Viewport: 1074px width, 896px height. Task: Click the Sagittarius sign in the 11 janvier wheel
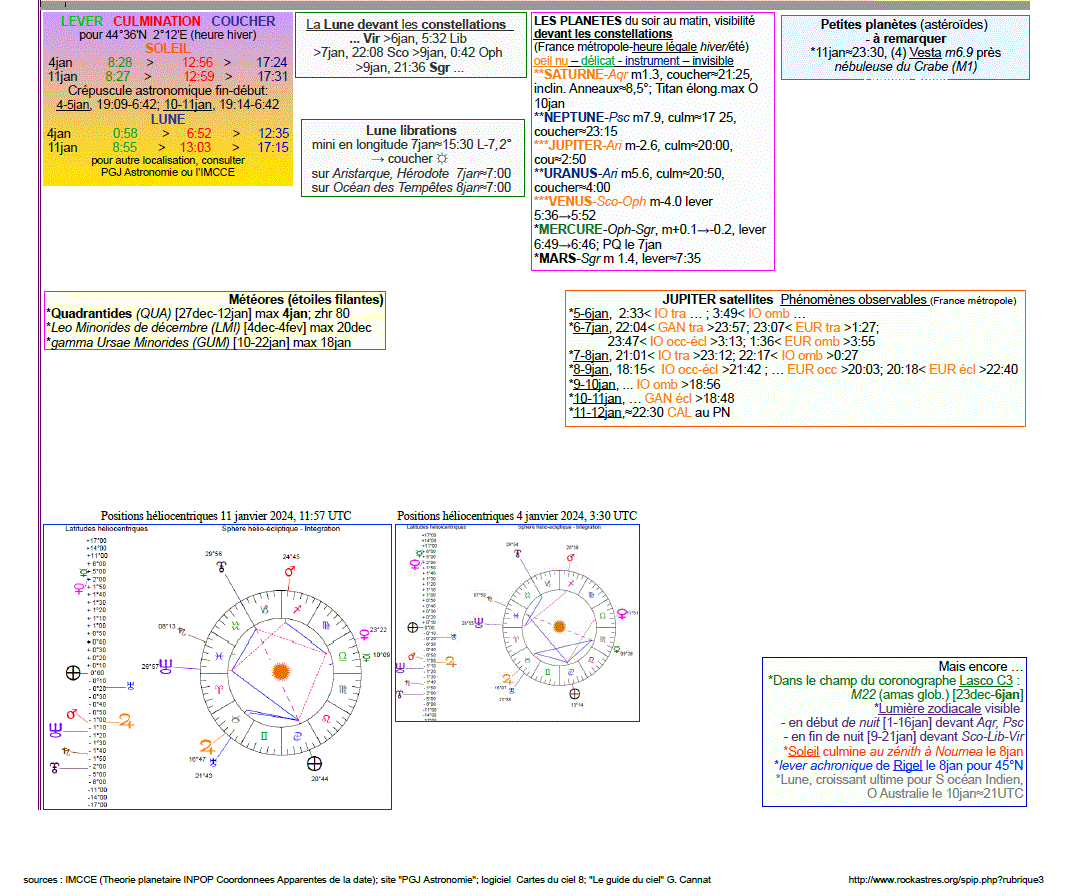(x=297, y=609)
